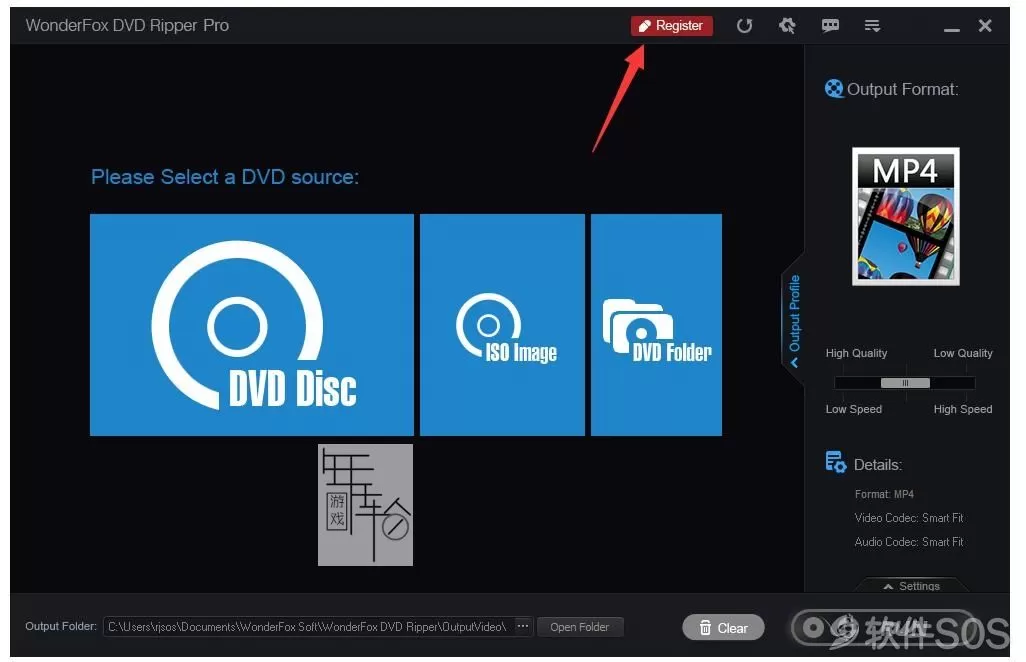Click 'Please Select a DVD source:' heading
Image resolution: width=1026 pixels, height=662 pixels.
pos(225,177)
